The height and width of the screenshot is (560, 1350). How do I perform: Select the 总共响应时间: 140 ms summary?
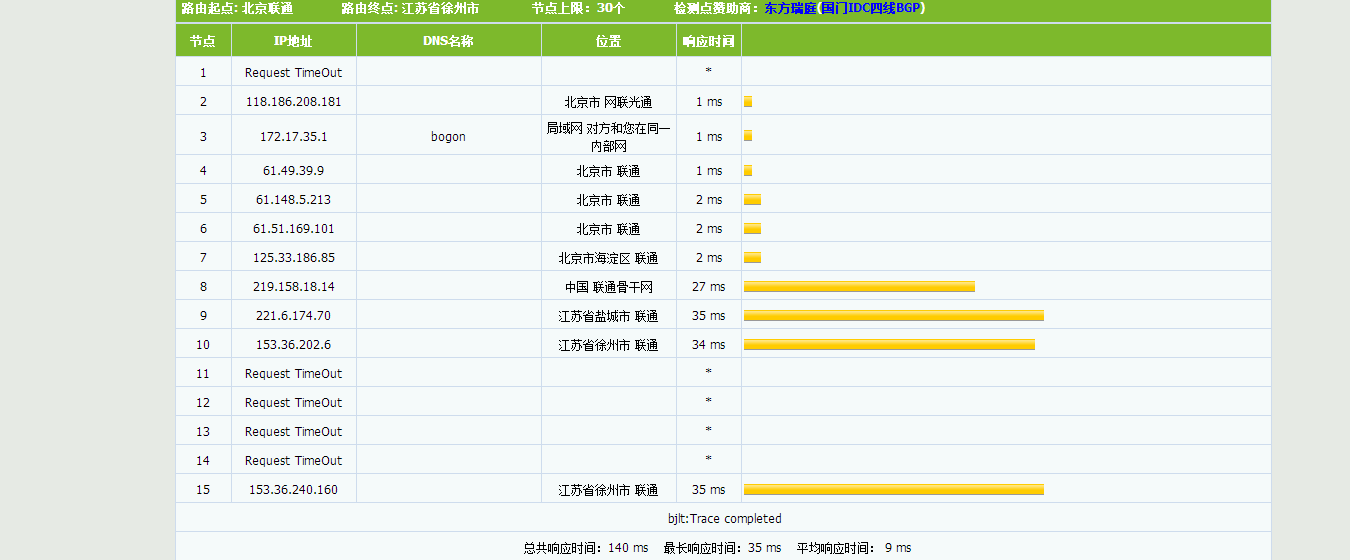586,548
